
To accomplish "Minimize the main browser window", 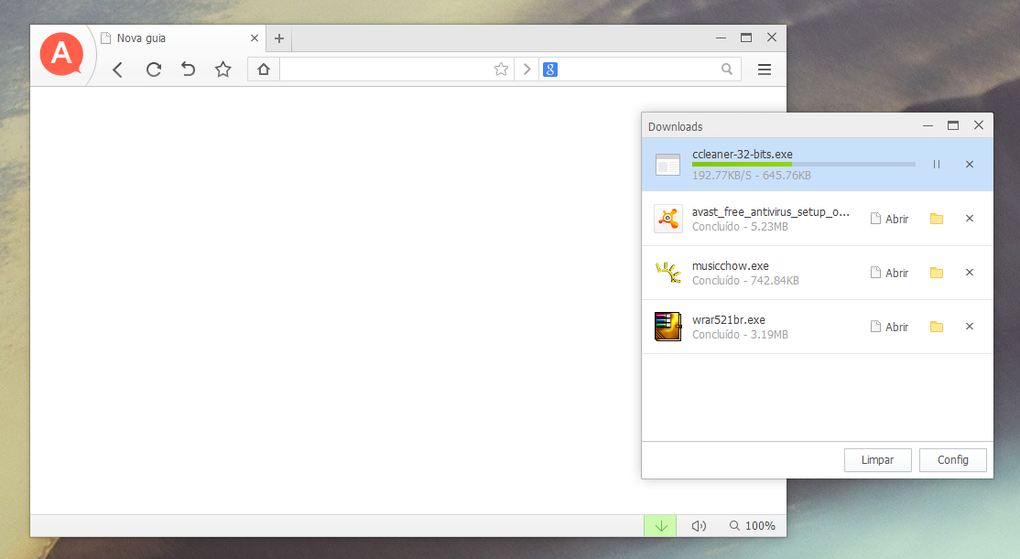I will pyautogui.click(x=721, y=38).
